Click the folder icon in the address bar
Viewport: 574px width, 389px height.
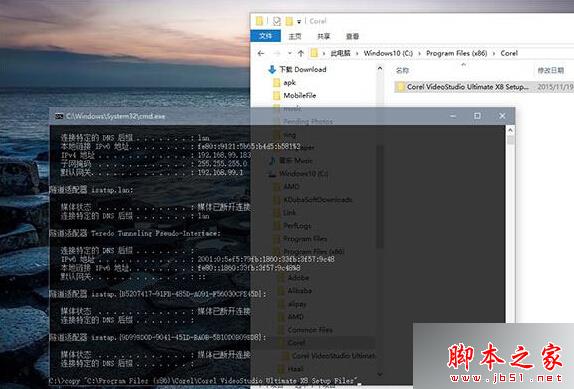point(314,53)
